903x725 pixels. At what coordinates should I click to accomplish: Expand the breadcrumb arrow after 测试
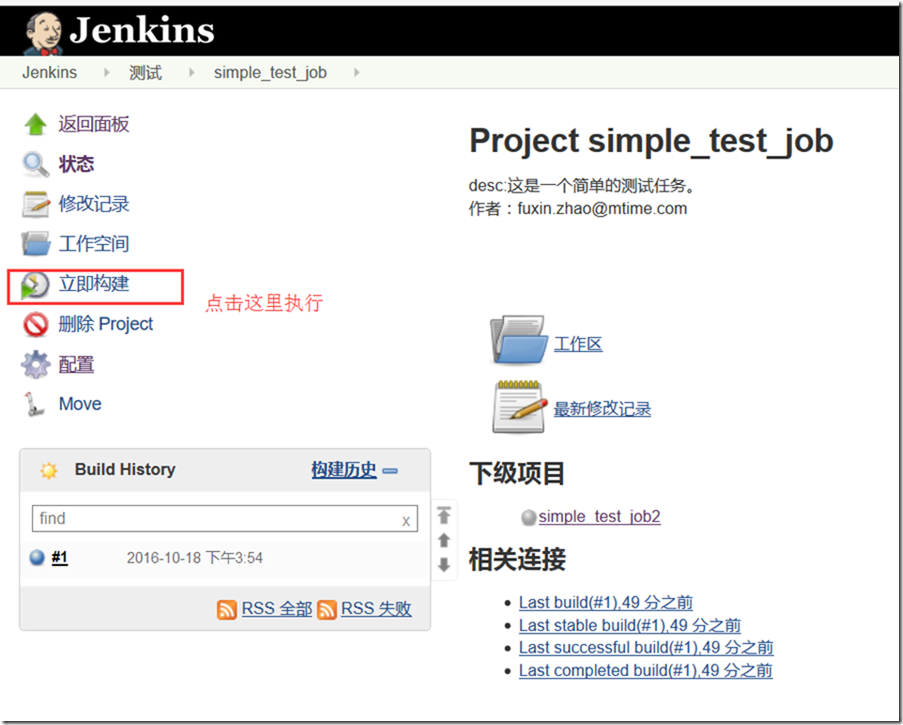pyautogui.click(x=192, y=73)
